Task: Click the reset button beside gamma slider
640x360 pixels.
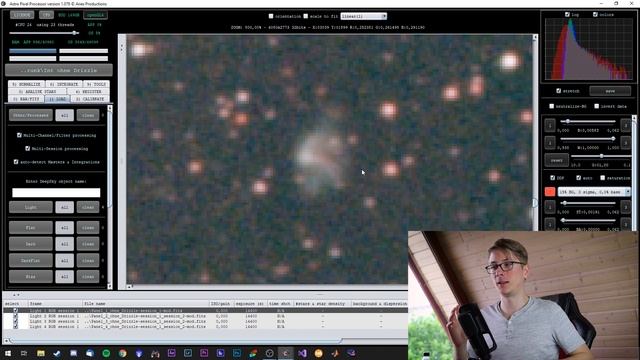Action: point(557,160)
